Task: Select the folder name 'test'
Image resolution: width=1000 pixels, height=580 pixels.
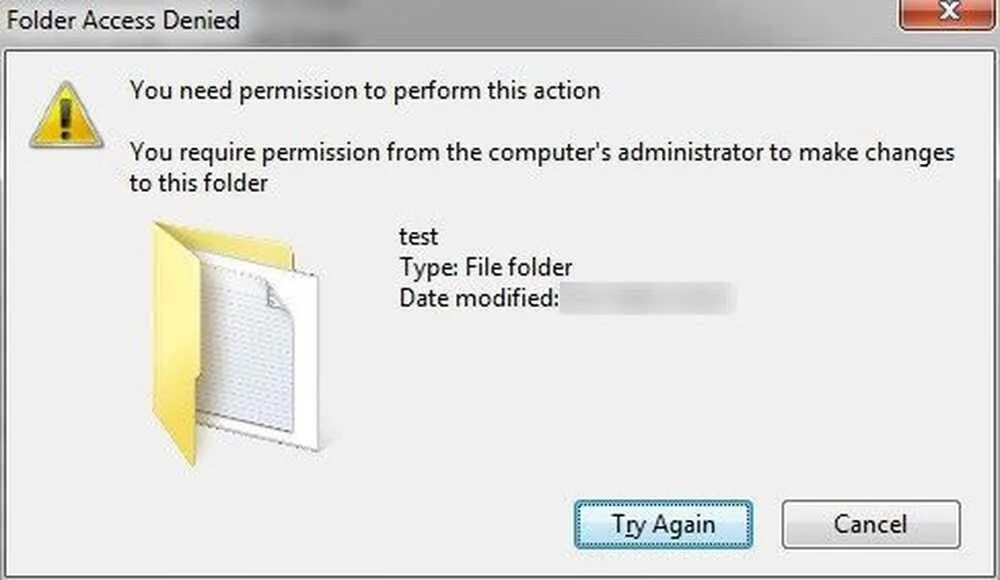Action: [418, 237]
